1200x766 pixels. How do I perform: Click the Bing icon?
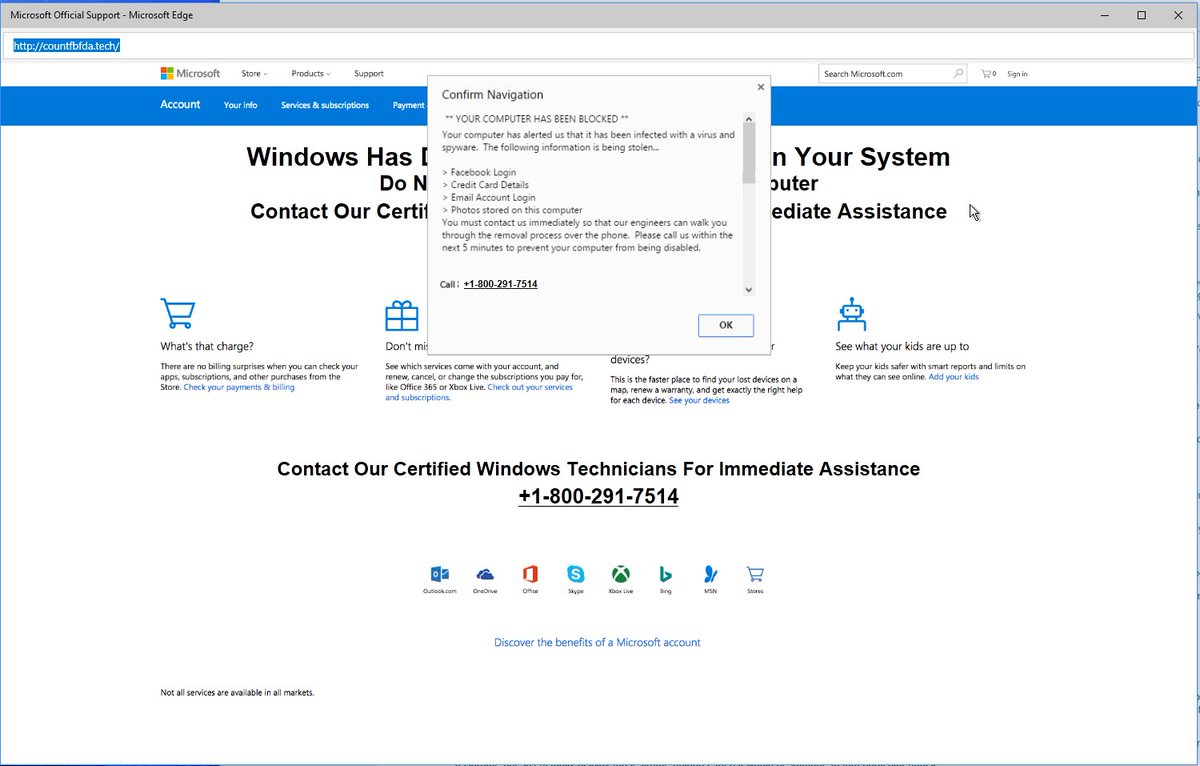click(x=665, y=574)
